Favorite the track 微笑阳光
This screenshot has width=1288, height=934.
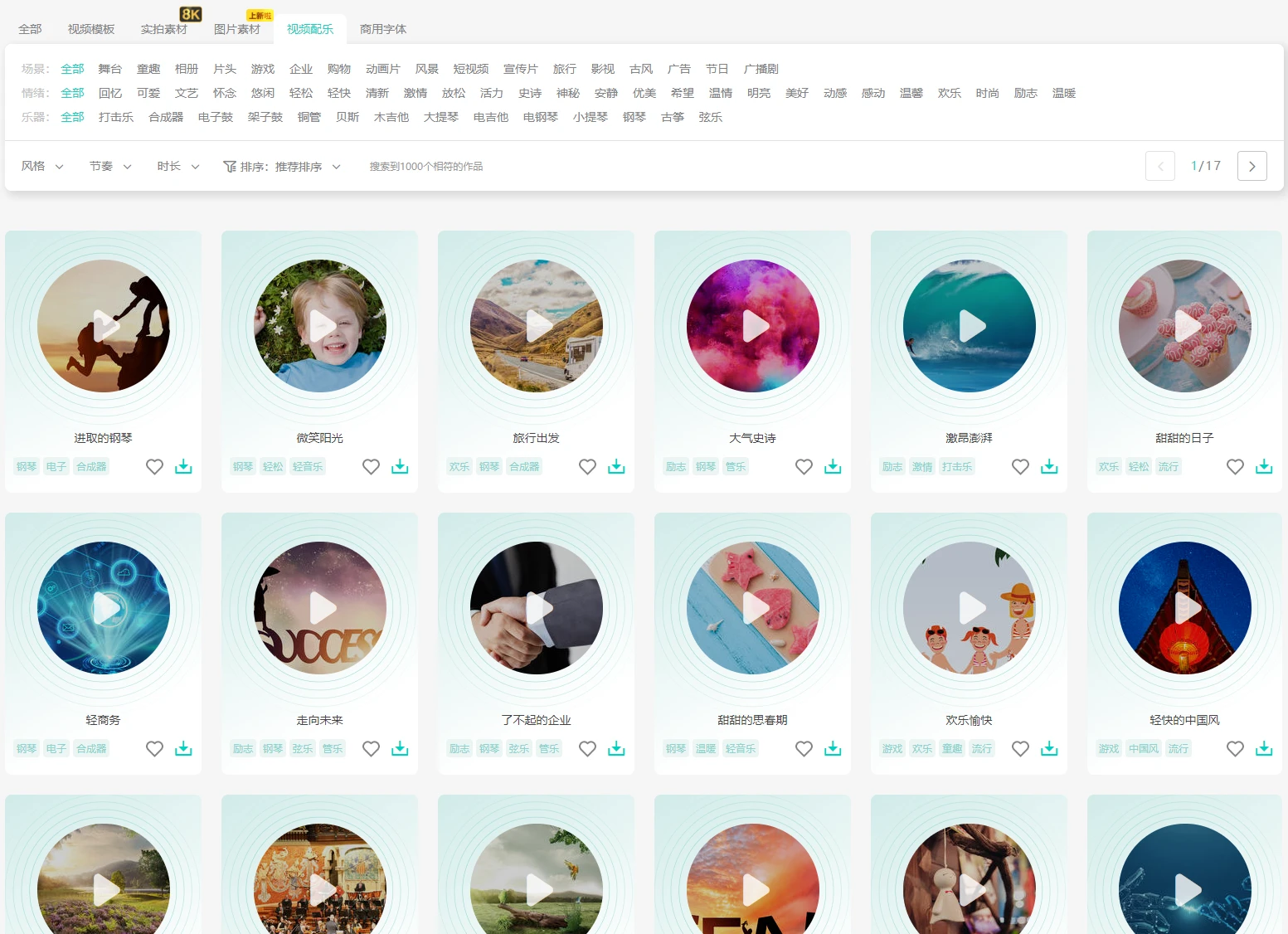tap(371, 467)
